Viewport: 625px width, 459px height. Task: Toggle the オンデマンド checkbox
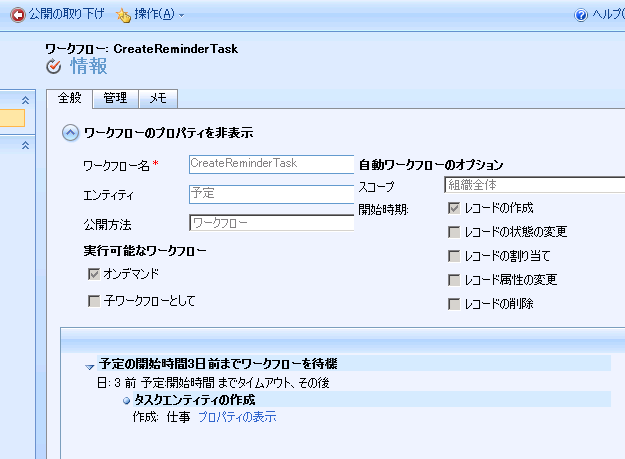coord(94,274)
